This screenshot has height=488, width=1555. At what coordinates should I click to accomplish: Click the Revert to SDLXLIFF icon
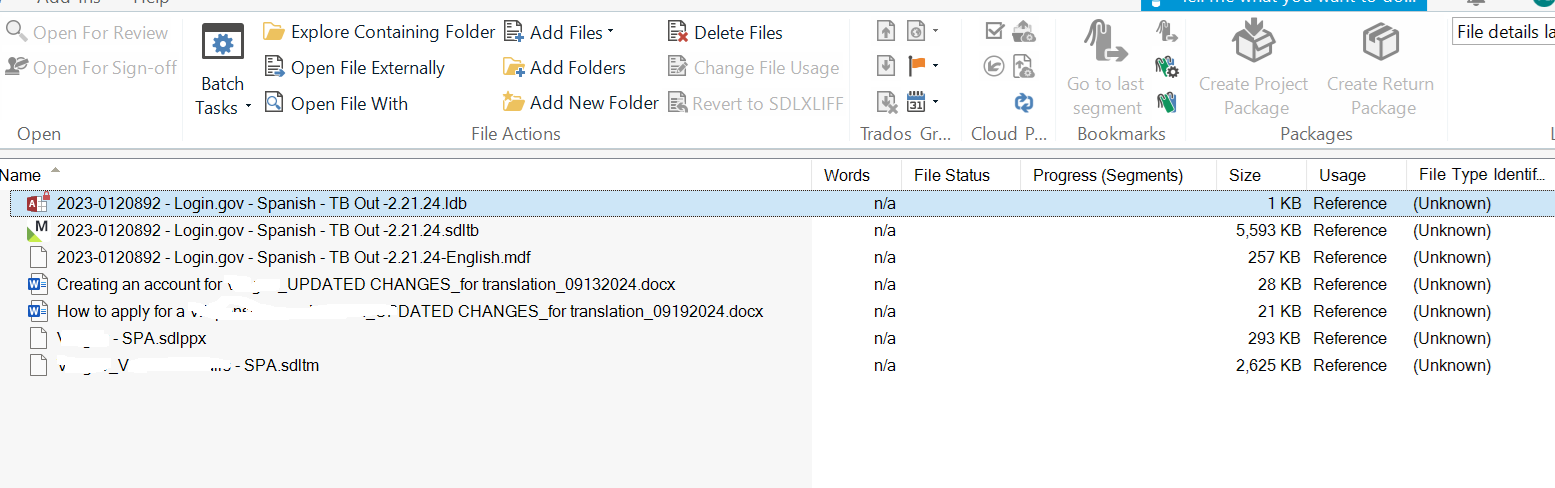click(x=678, y=102)
